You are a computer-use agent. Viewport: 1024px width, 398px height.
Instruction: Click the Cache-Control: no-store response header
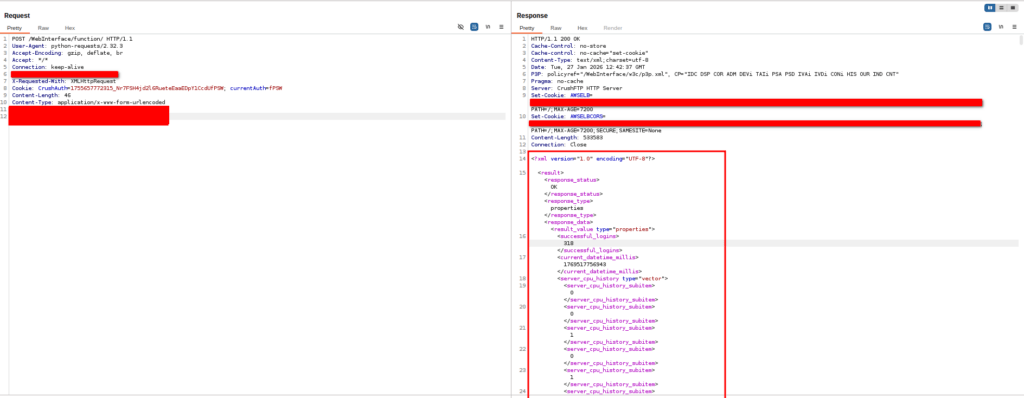[564, 46]
